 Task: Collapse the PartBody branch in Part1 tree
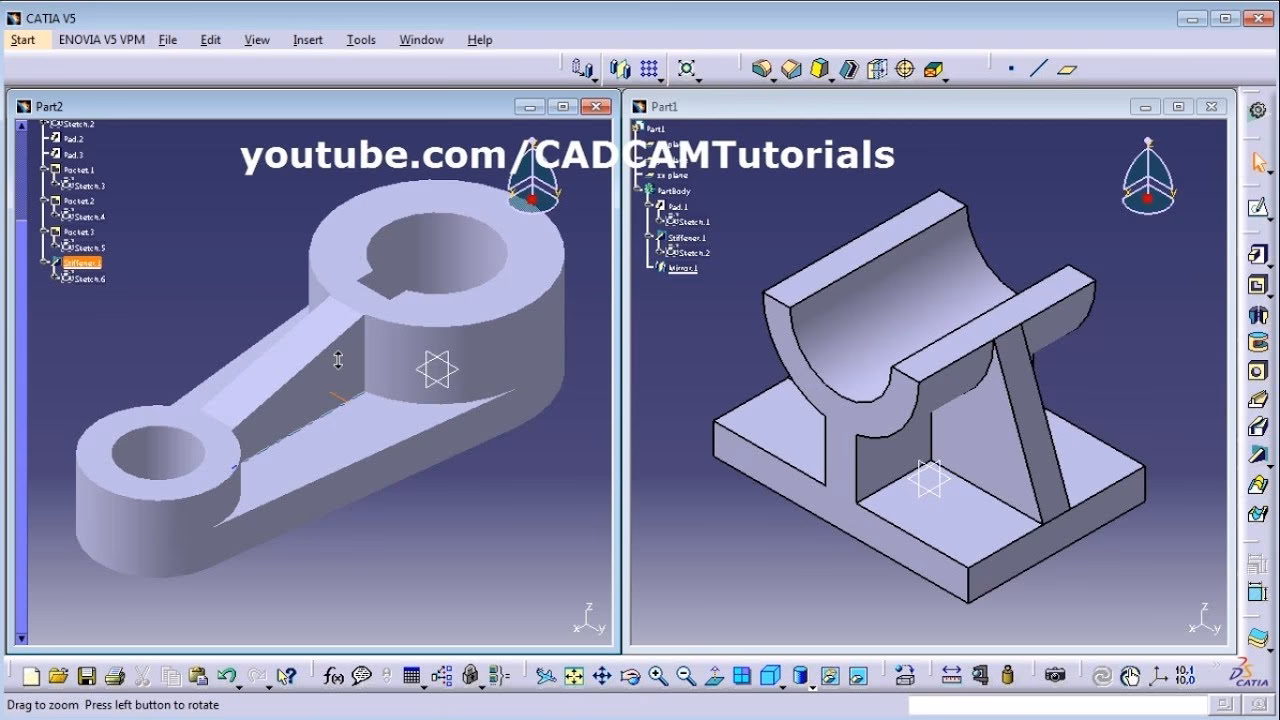[637, 189]
